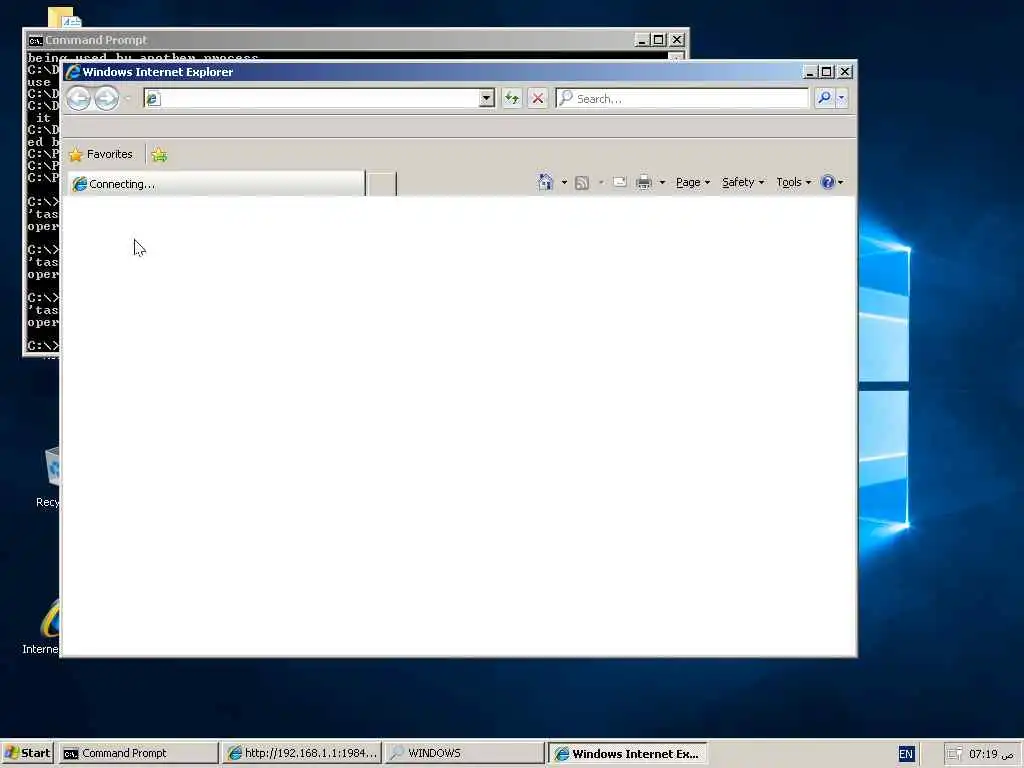Screen dimensions: 1024x768
Task: Click the Command Prompt title bar icon
Action: coord(35,40)
